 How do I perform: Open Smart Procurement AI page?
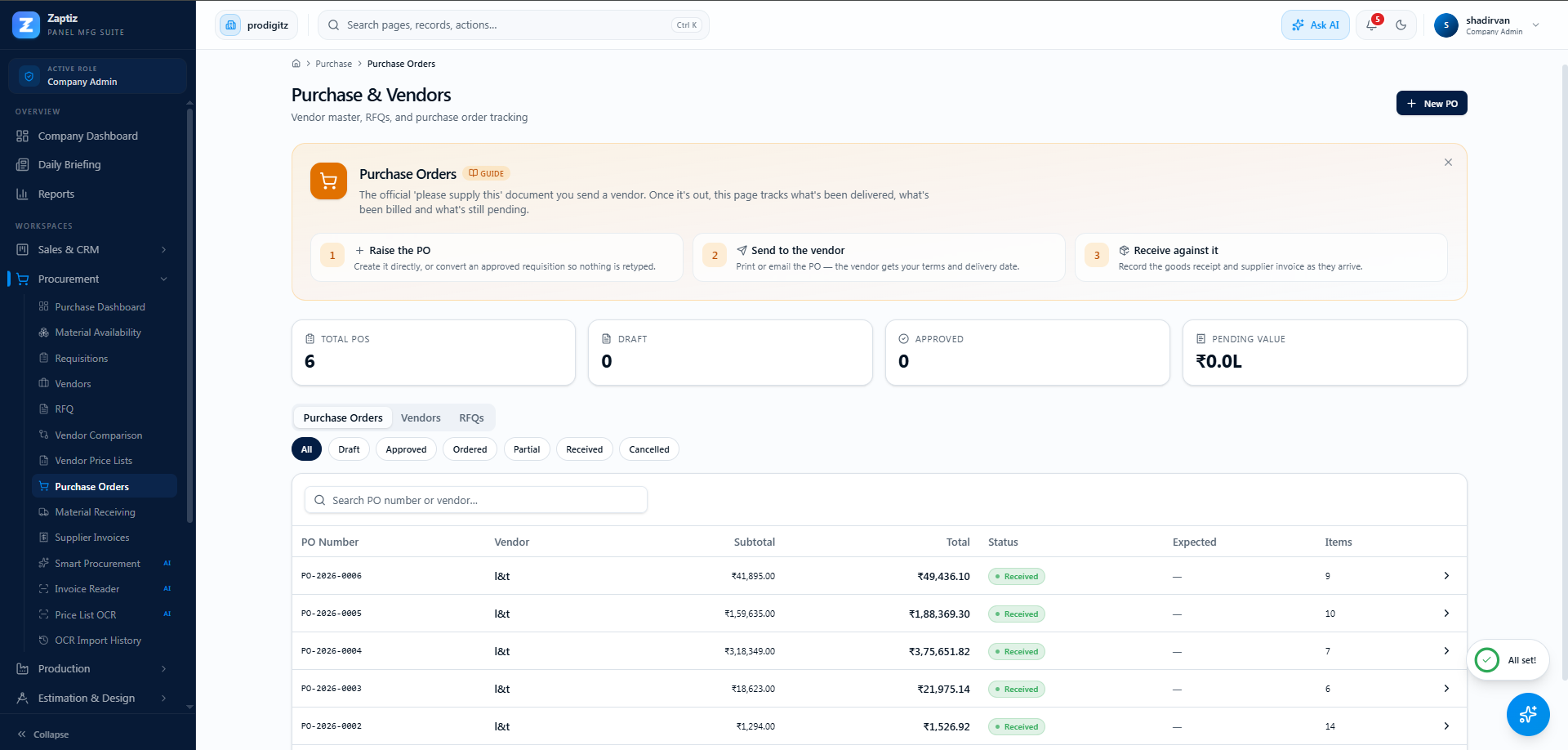(x=105, y=564)
